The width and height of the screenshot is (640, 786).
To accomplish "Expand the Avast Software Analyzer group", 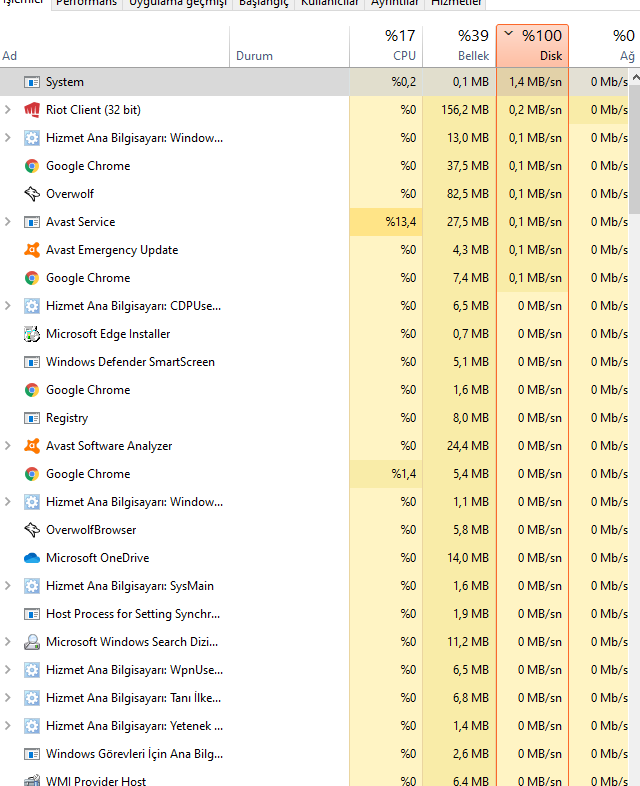I will coord(8,446).
